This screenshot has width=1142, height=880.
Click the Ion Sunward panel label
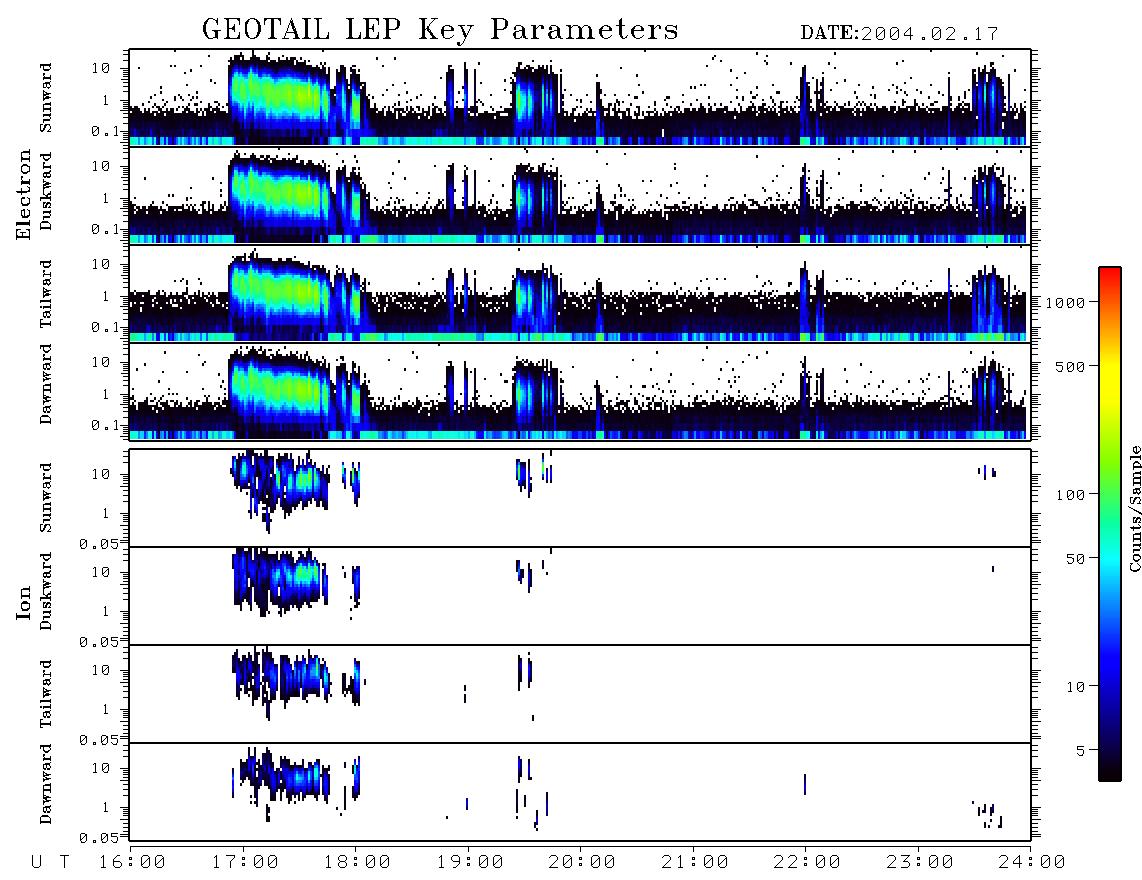click(46, 498)
